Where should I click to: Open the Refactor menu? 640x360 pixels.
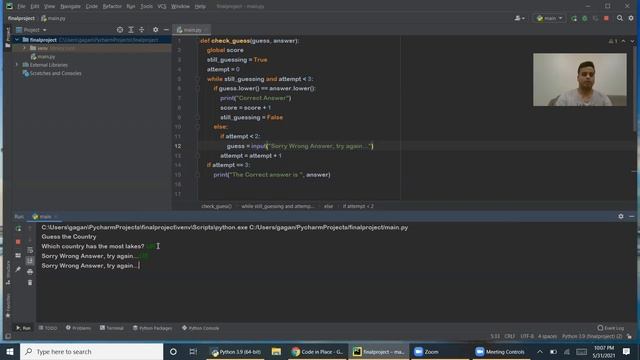click(112, 7)
